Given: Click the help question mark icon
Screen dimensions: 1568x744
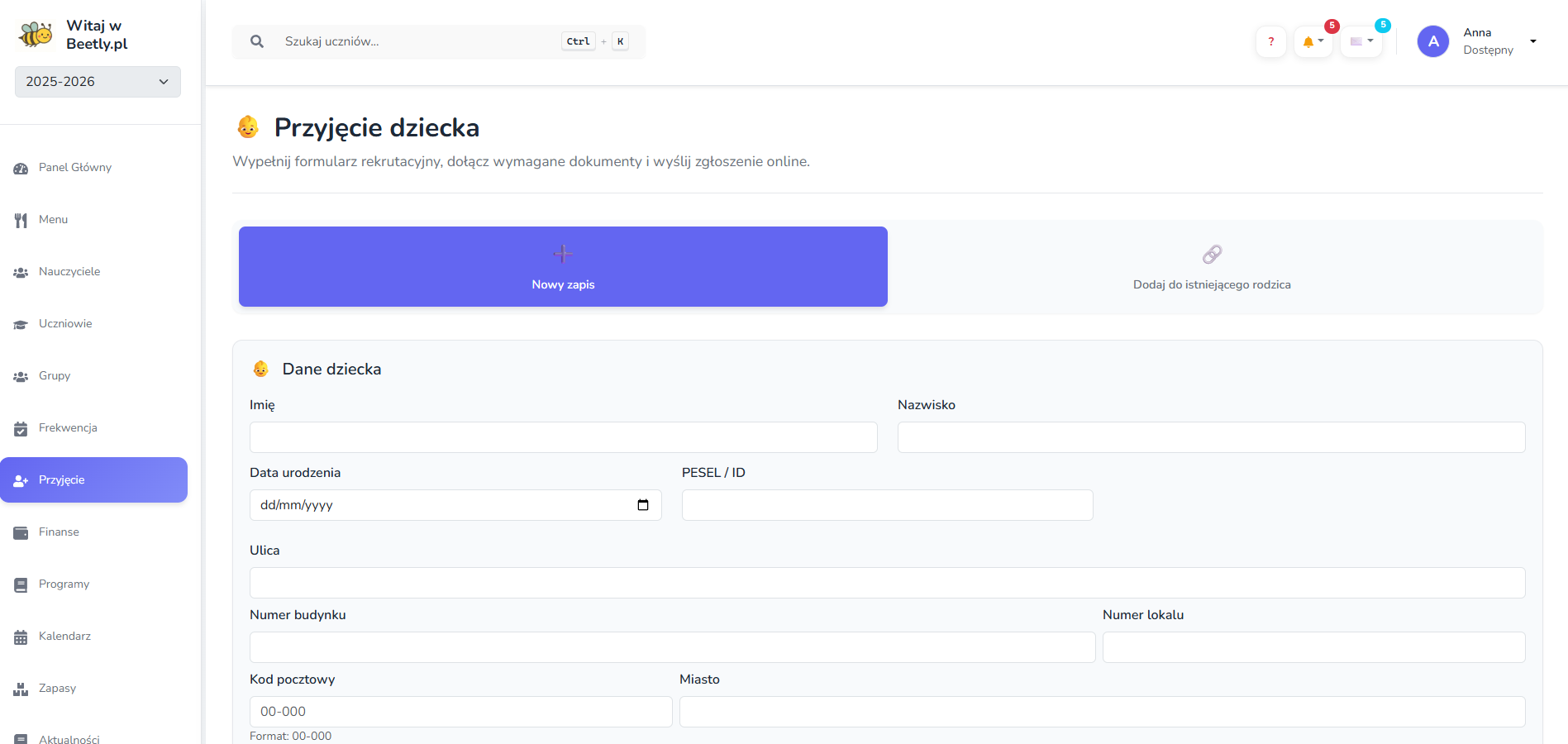Looking at the screenshot, I should (1270, 41).
